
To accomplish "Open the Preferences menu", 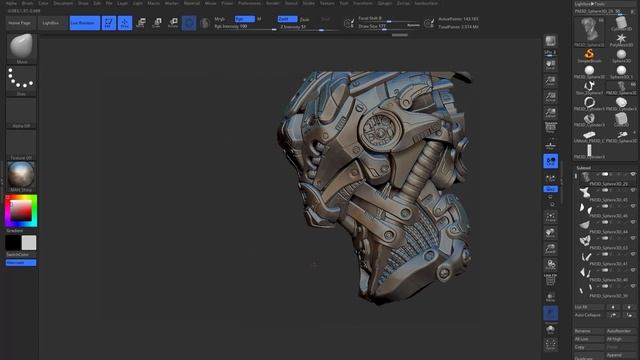I will 249,3.
